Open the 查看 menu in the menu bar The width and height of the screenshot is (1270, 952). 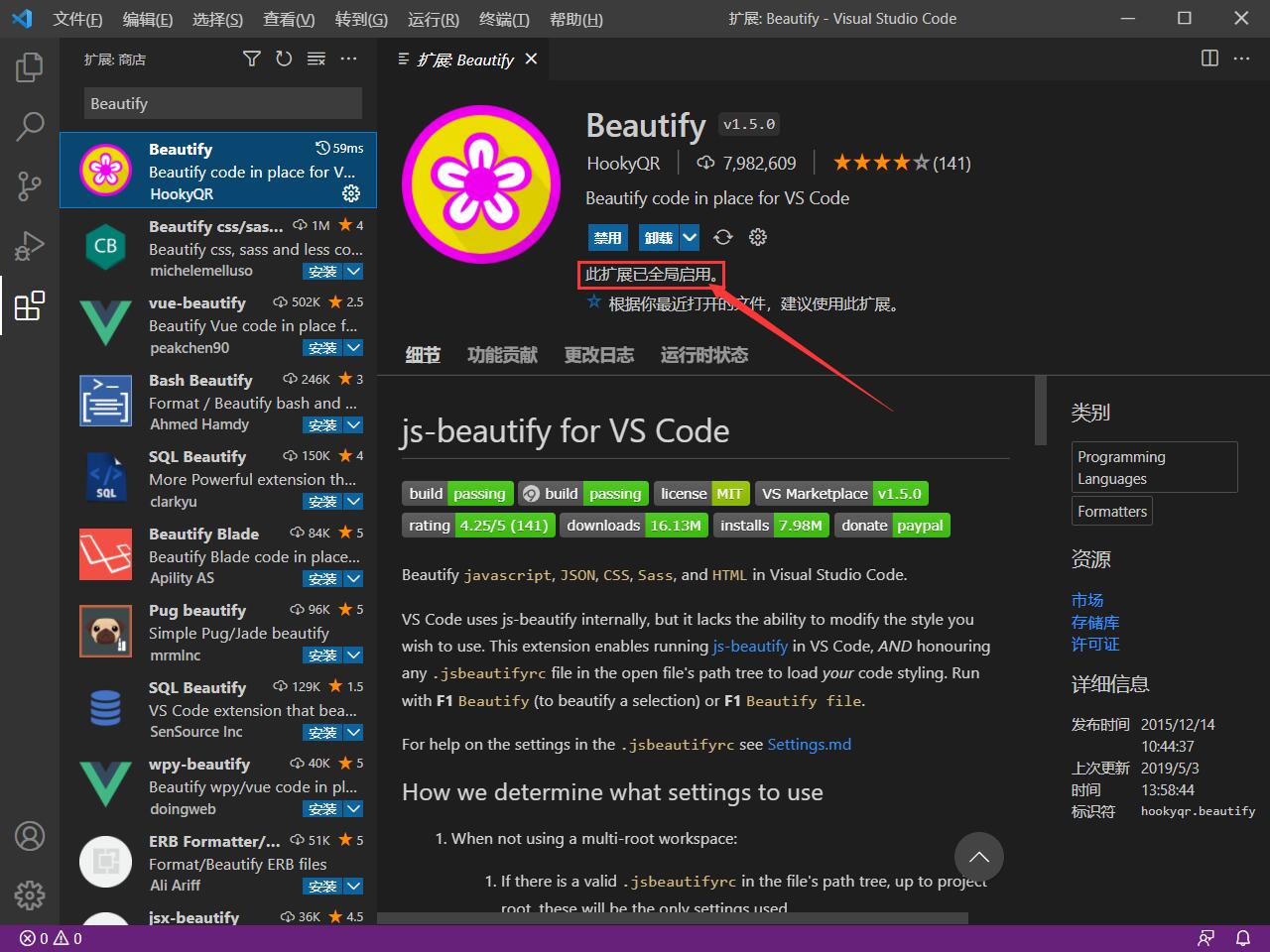pyautogui.click(x=289, y=19)
